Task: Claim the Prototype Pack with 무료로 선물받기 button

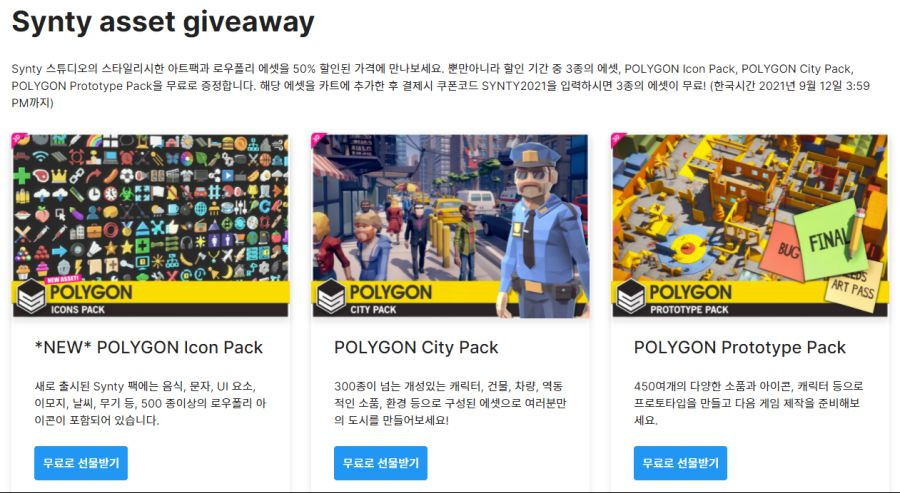Action: point(680,463)
